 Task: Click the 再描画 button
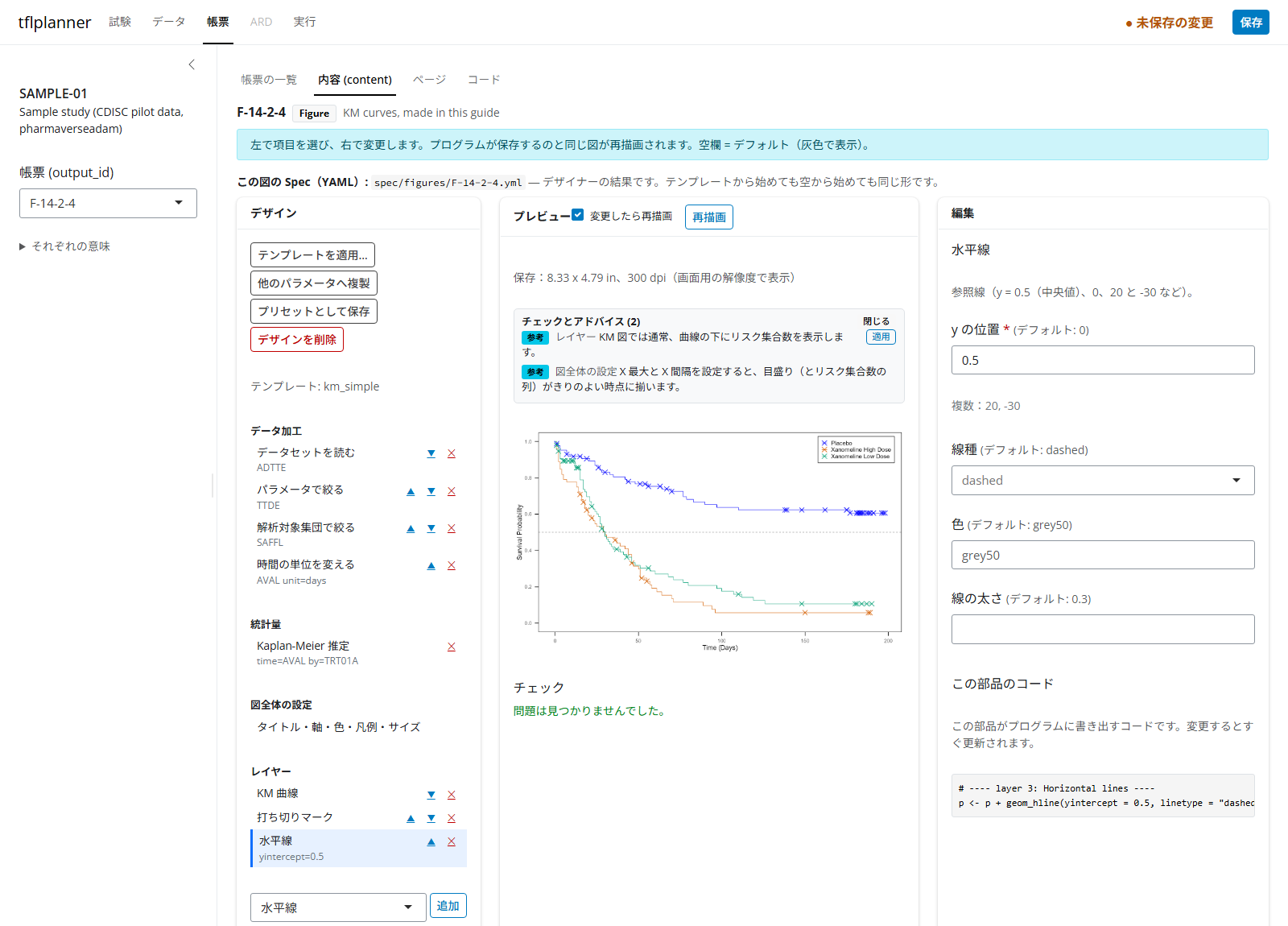[709, 217]
